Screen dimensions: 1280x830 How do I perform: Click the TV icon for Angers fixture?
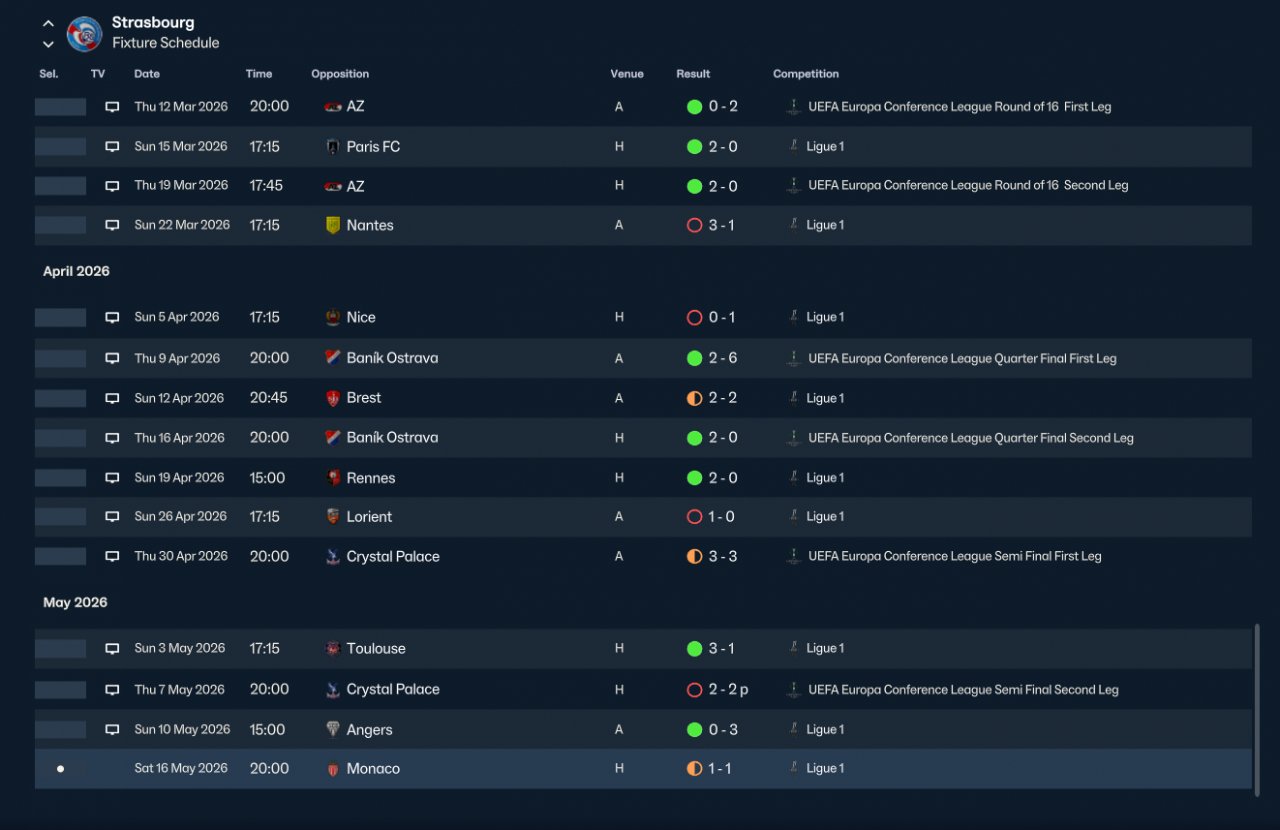click(112, 730)
